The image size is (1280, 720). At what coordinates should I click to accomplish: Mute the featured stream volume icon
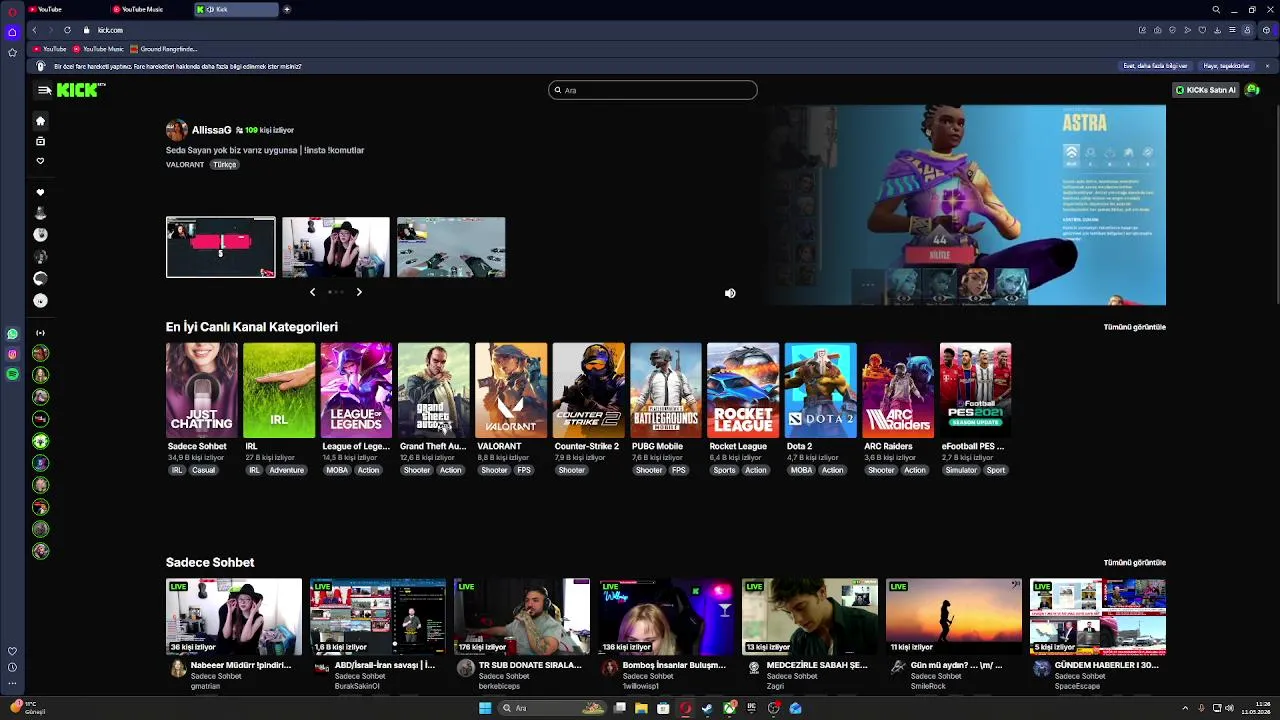[730, 293]
